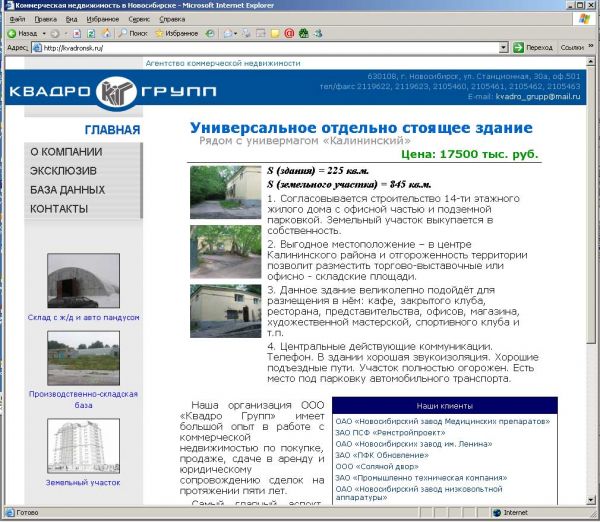The height and width of the screenshot is (522, 600).
Task: Click the warehouse hangar thumbnail image
Action: click(x=83, y=281)
